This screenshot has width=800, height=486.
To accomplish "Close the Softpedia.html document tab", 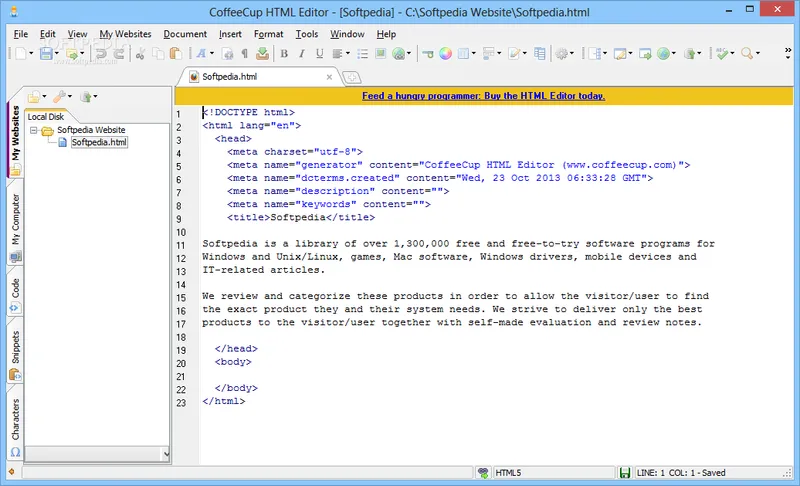I will pos(329,77).
